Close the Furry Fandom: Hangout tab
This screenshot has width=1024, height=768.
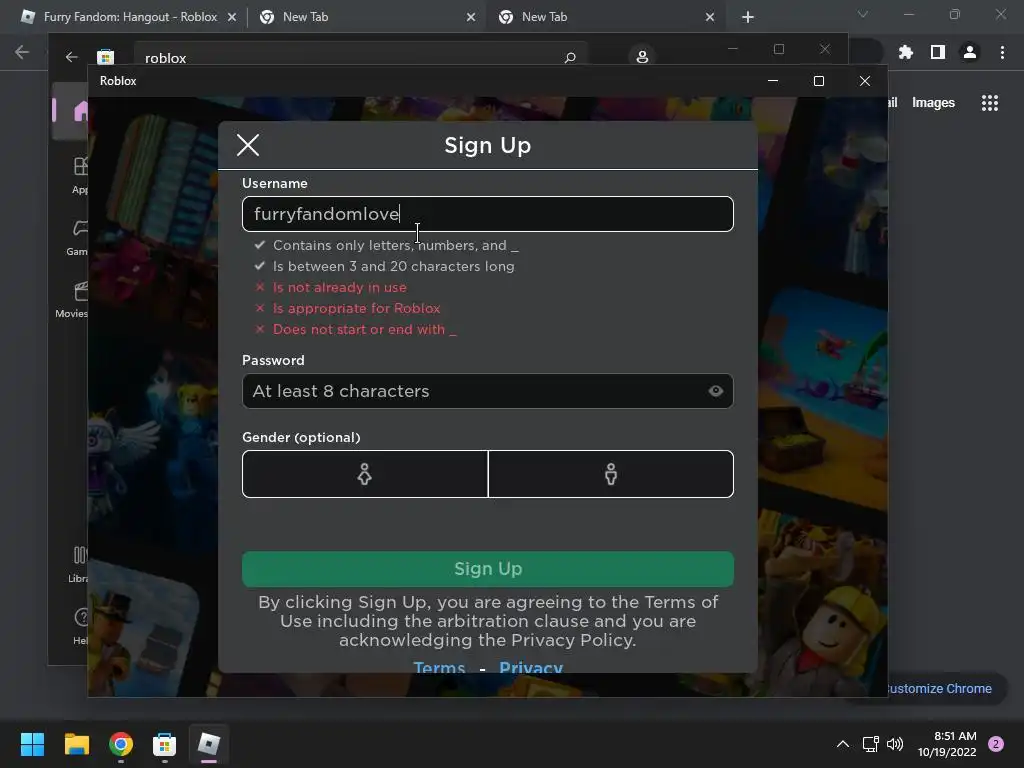click(232, 18)
